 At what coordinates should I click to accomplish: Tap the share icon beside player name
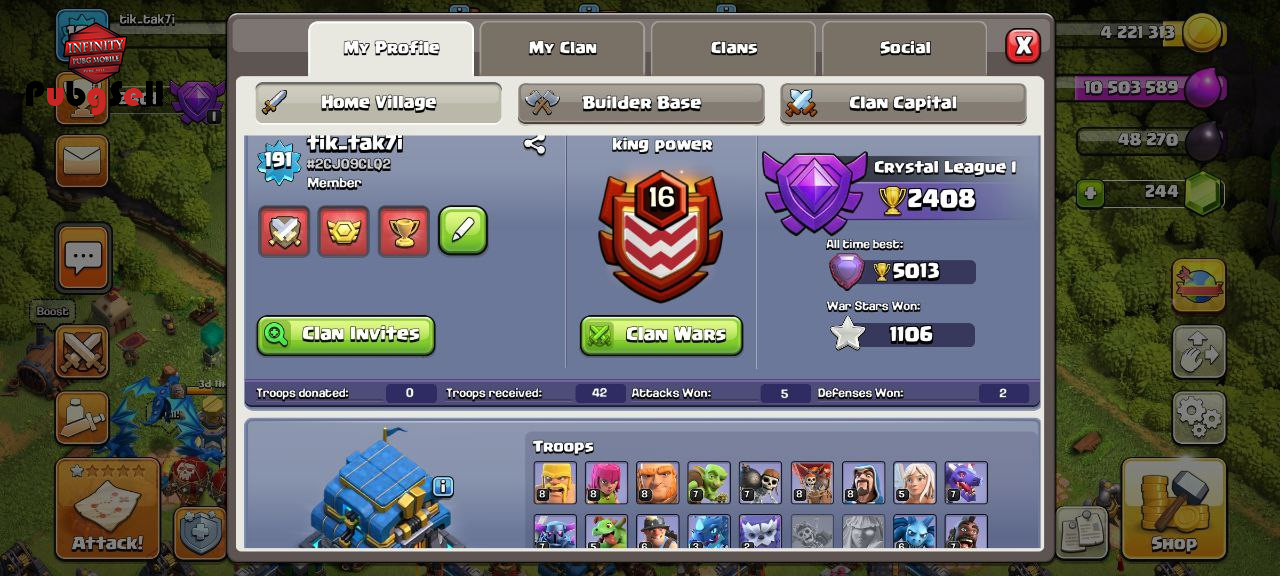pos(535,144)
